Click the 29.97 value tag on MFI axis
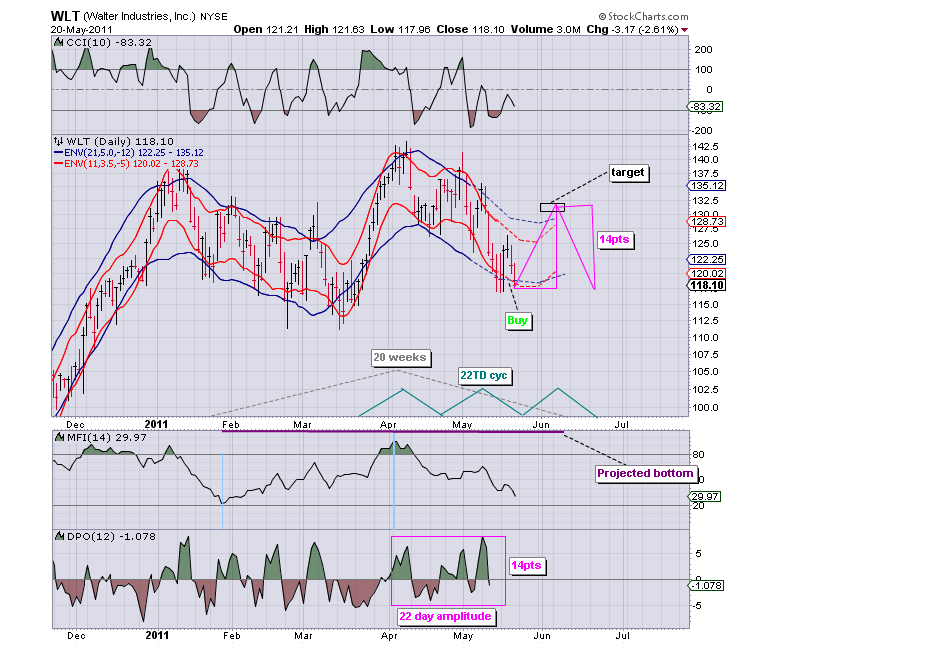 (x=705, y=496)
